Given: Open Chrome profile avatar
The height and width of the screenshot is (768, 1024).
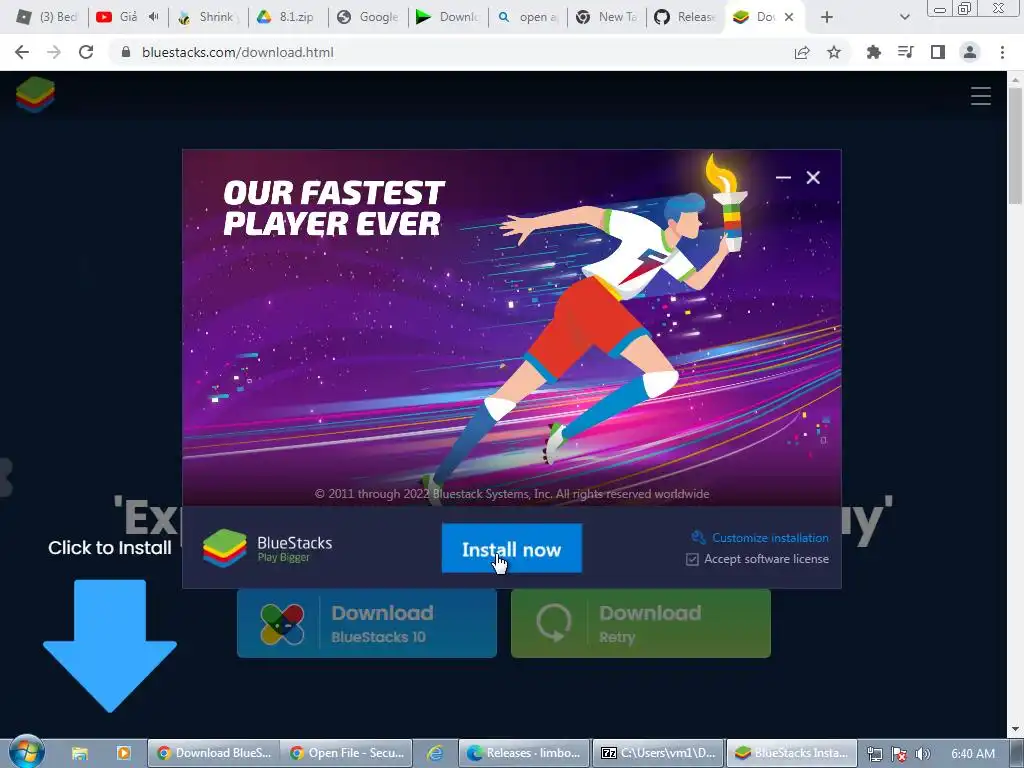Looking at the screenshot, I should click(x=970, y=52).
